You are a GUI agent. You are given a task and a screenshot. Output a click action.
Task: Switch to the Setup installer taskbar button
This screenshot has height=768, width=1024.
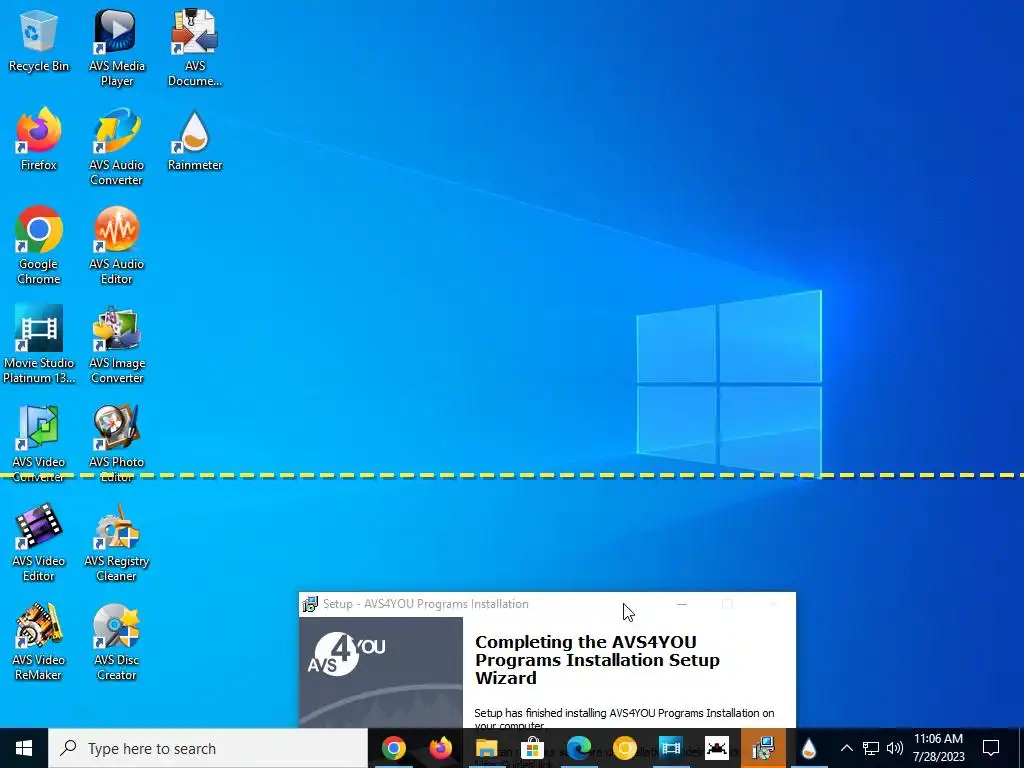tap(763, 748)
